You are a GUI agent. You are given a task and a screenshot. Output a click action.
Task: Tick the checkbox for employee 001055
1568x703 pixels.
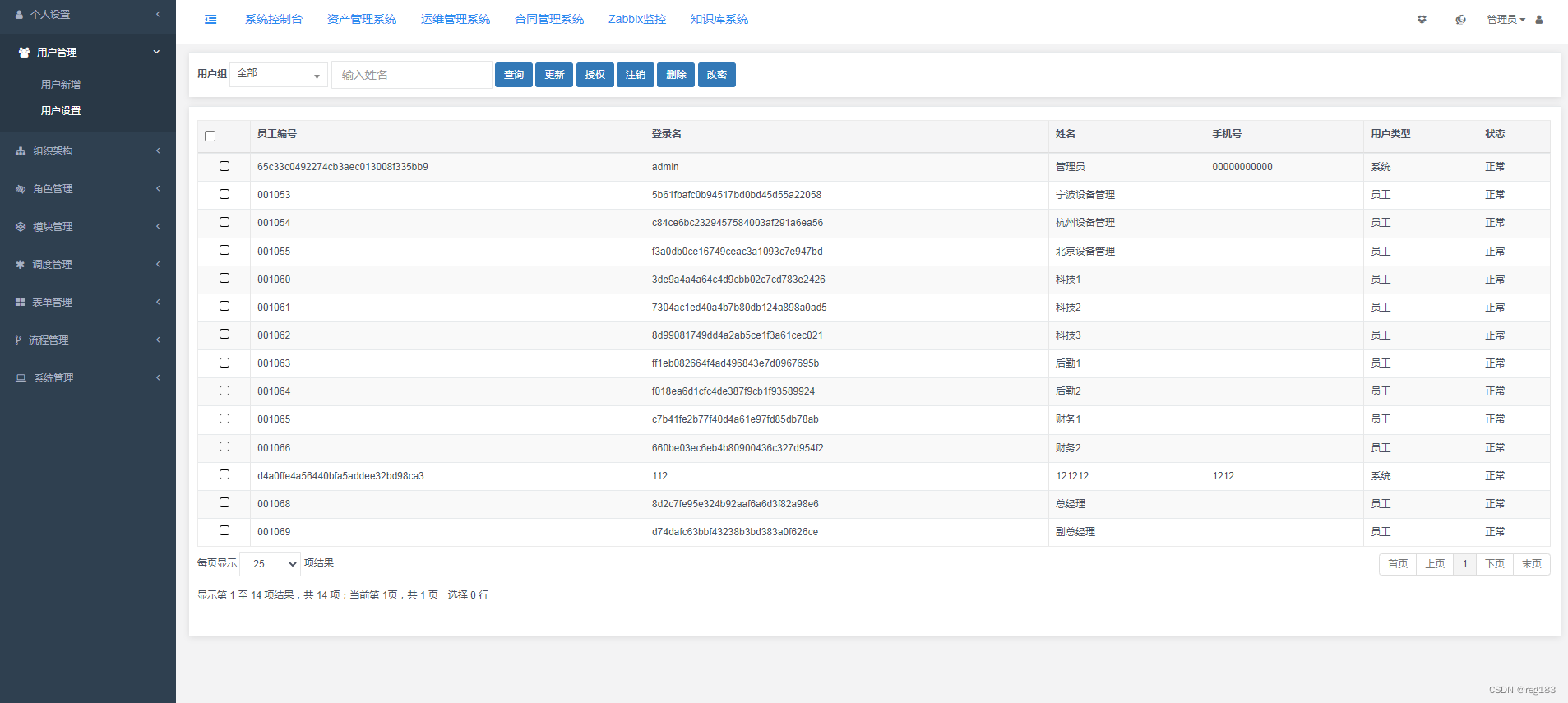point(224,250)
